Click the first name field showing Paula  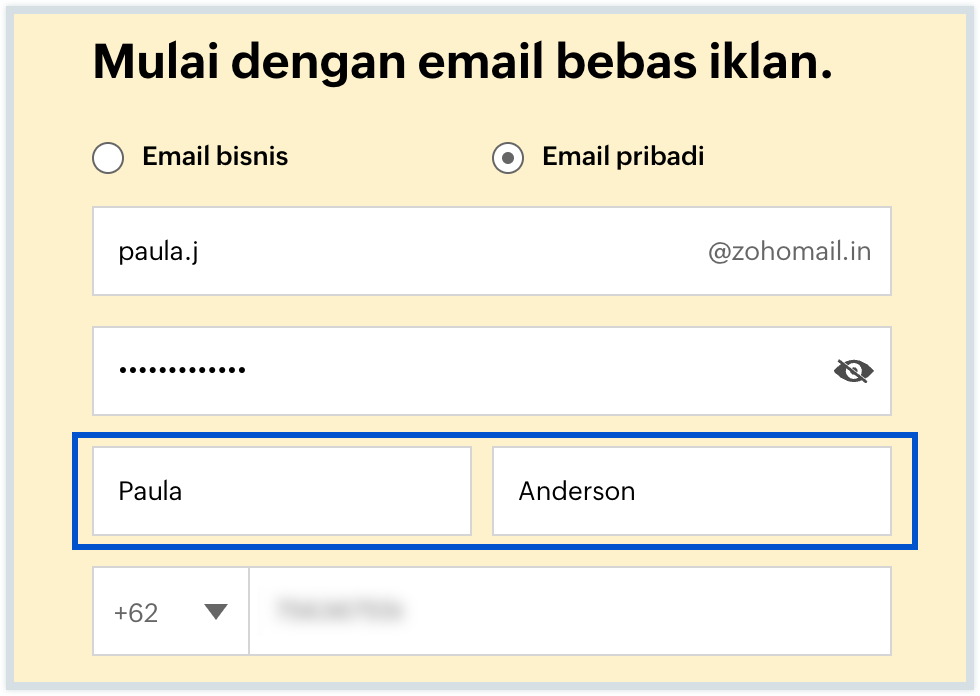(281, 491)
